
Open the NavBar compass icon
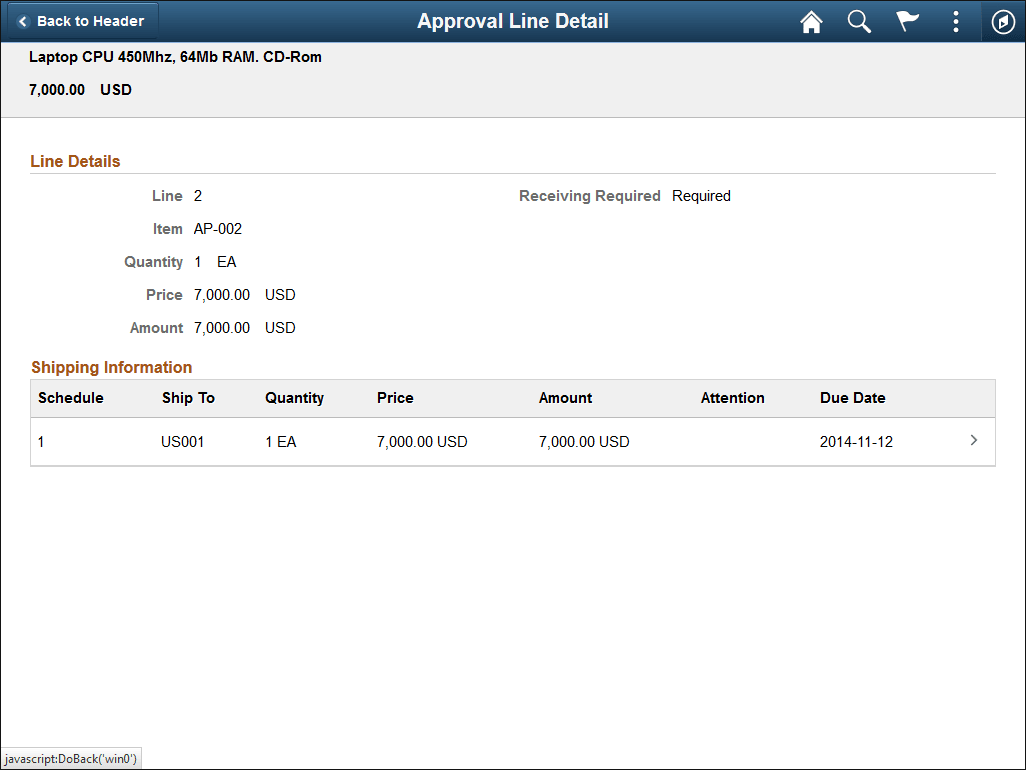[1003, 21]
